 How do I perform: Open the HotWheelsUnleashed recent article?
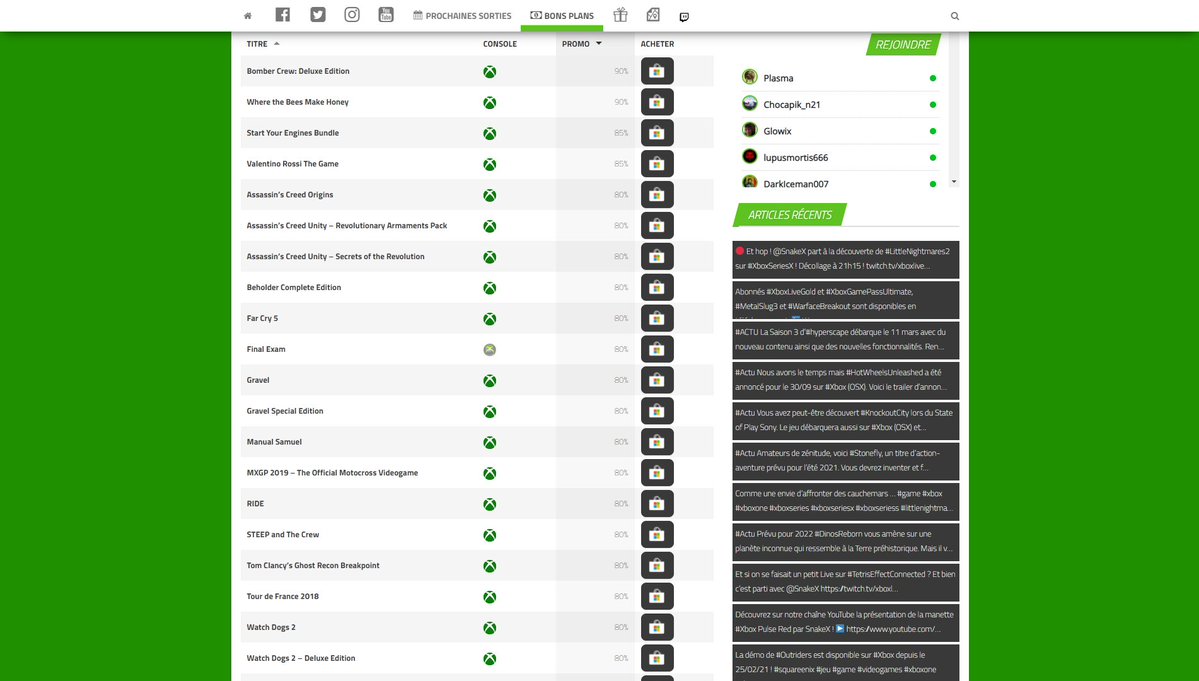pos(845,380)
